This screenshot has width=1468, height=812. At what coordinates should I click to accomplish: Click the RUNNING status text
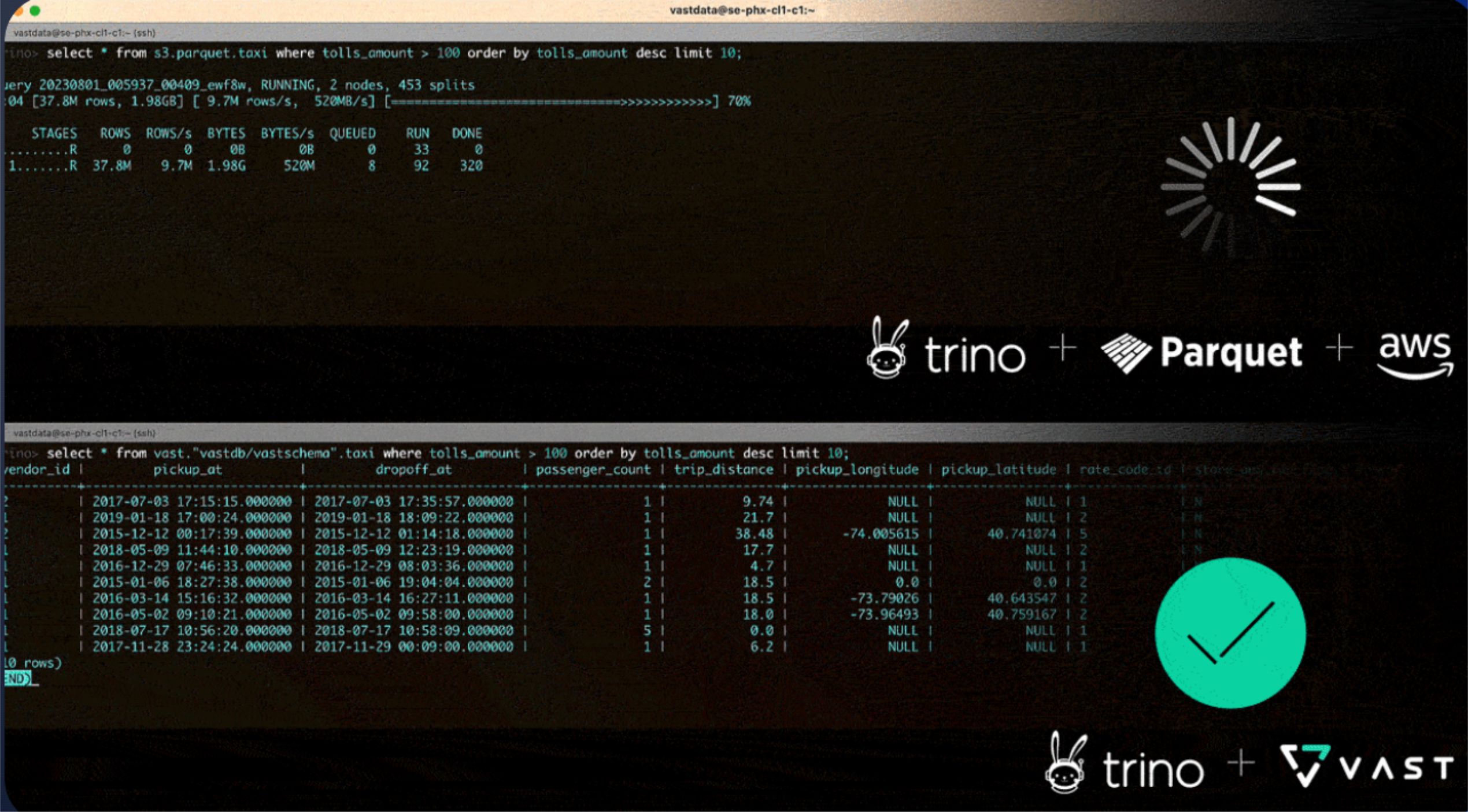tap(287, 85)
